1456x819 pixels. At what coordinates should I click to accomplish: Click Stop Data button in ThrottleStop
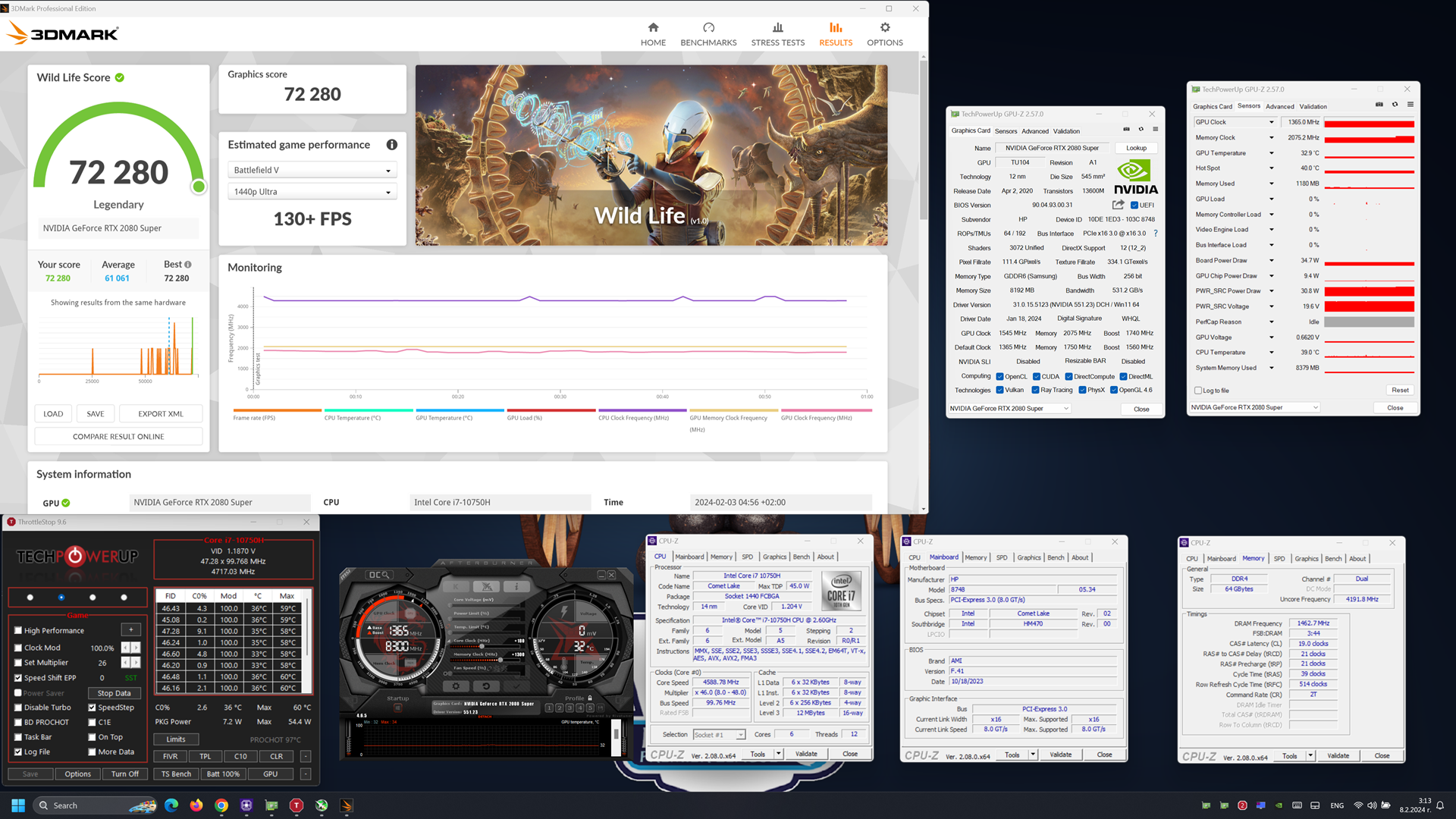[114, 693]
